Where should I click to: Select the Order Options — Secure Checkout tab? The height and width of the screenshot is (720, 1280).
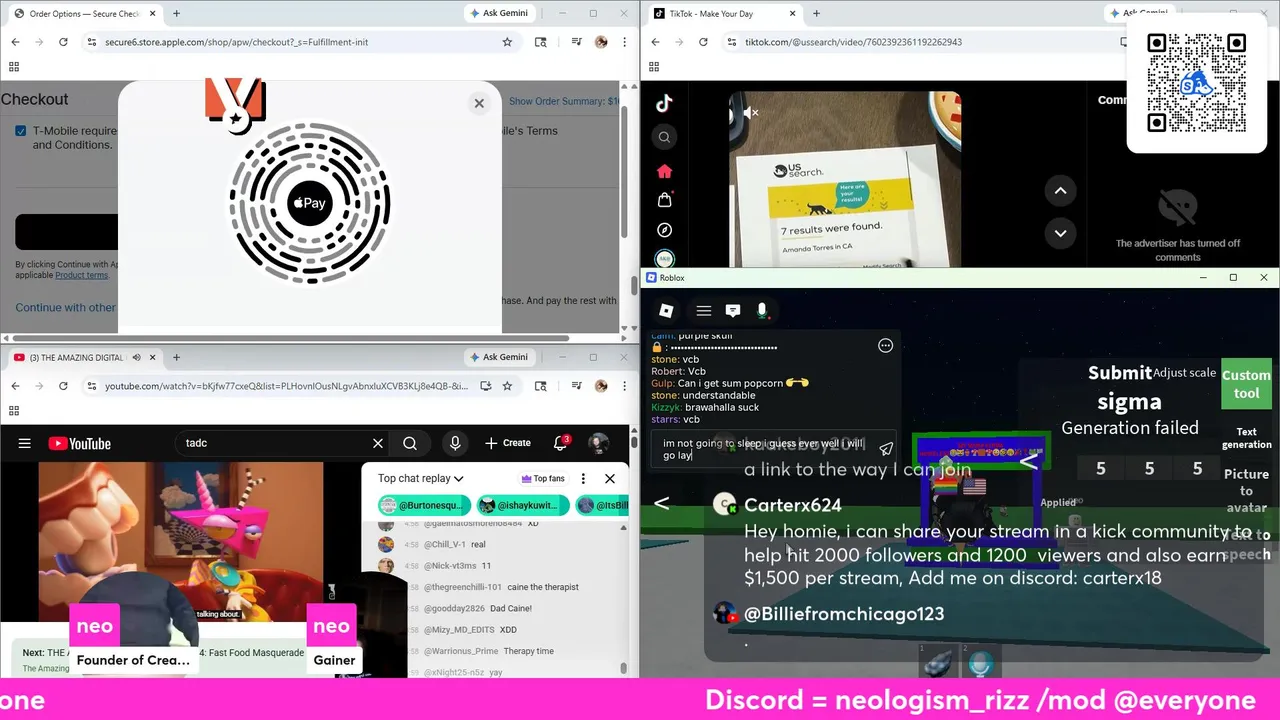tap(83, 13)
